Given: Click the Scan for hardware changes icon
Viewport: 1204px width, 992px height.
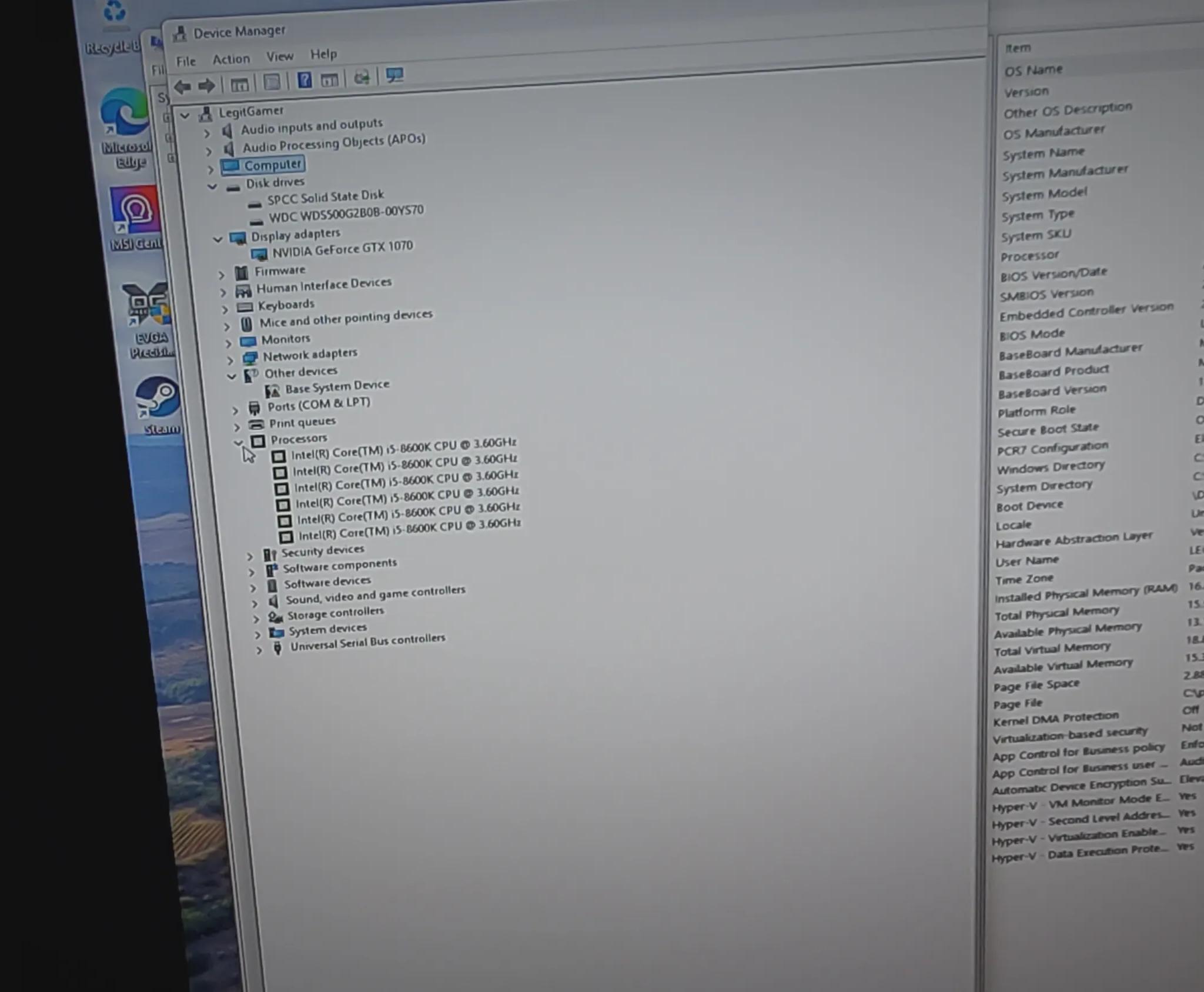Looking at the screenshot, I should [x=362, y=77].
